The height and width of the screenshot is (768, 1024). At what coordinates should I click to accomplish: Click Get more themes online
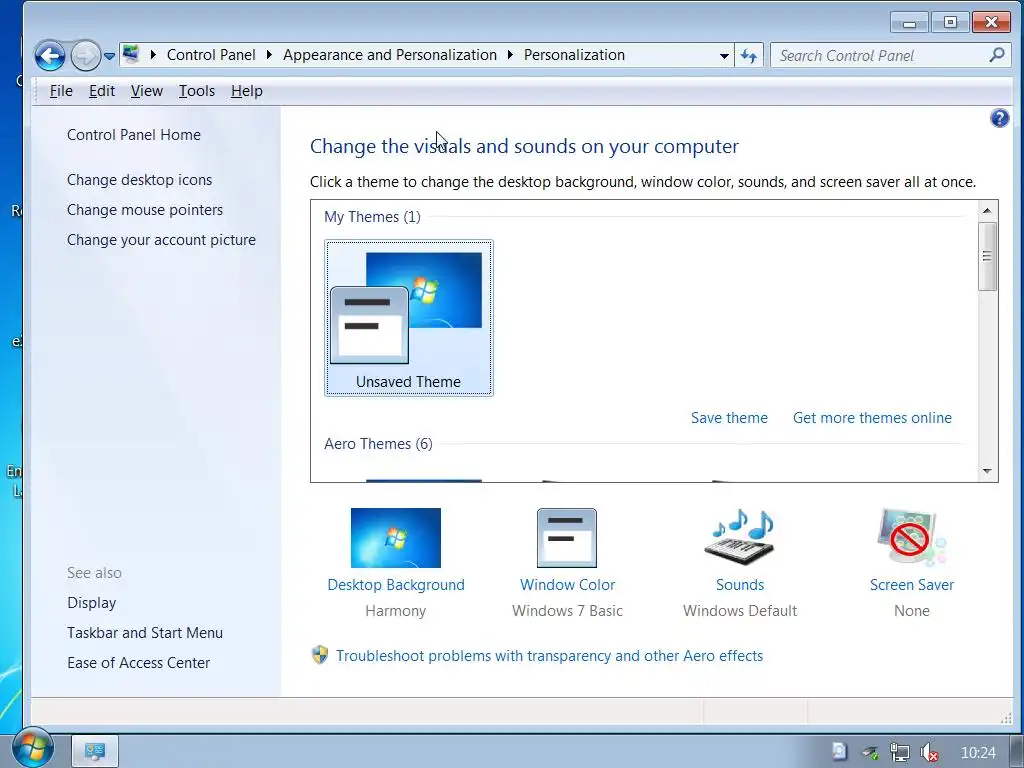pos(872,418)
